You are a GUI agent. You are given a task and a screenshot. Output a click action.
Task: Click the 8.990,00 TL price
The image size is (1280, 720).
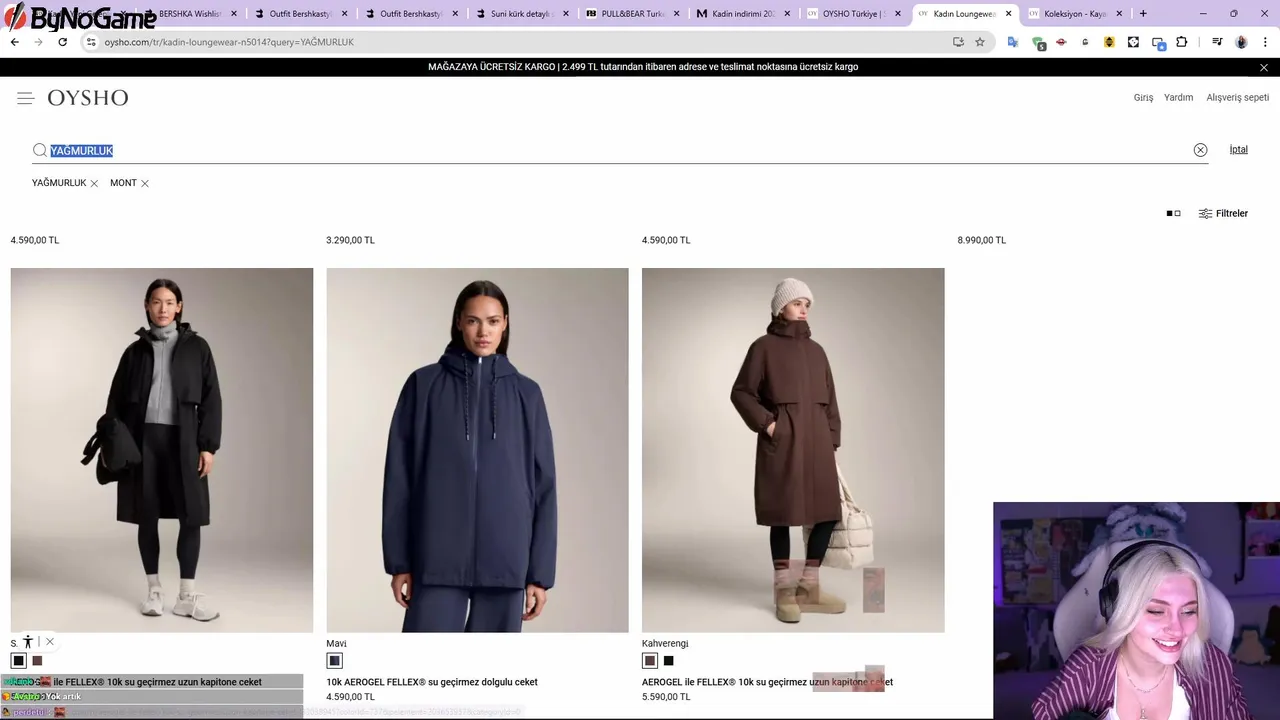[x=981, y=240]
